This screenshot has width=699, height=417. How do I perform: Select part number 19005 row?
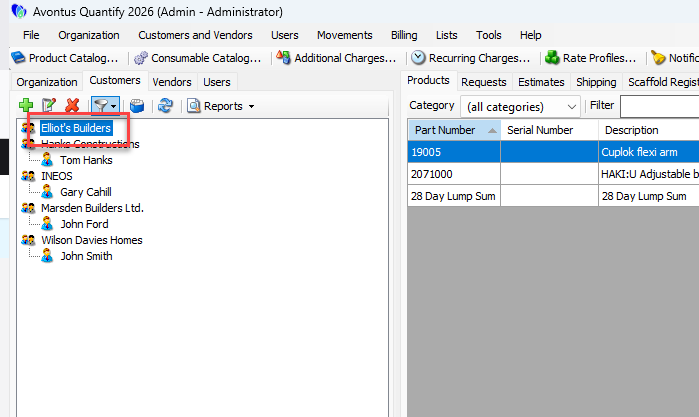553,152
